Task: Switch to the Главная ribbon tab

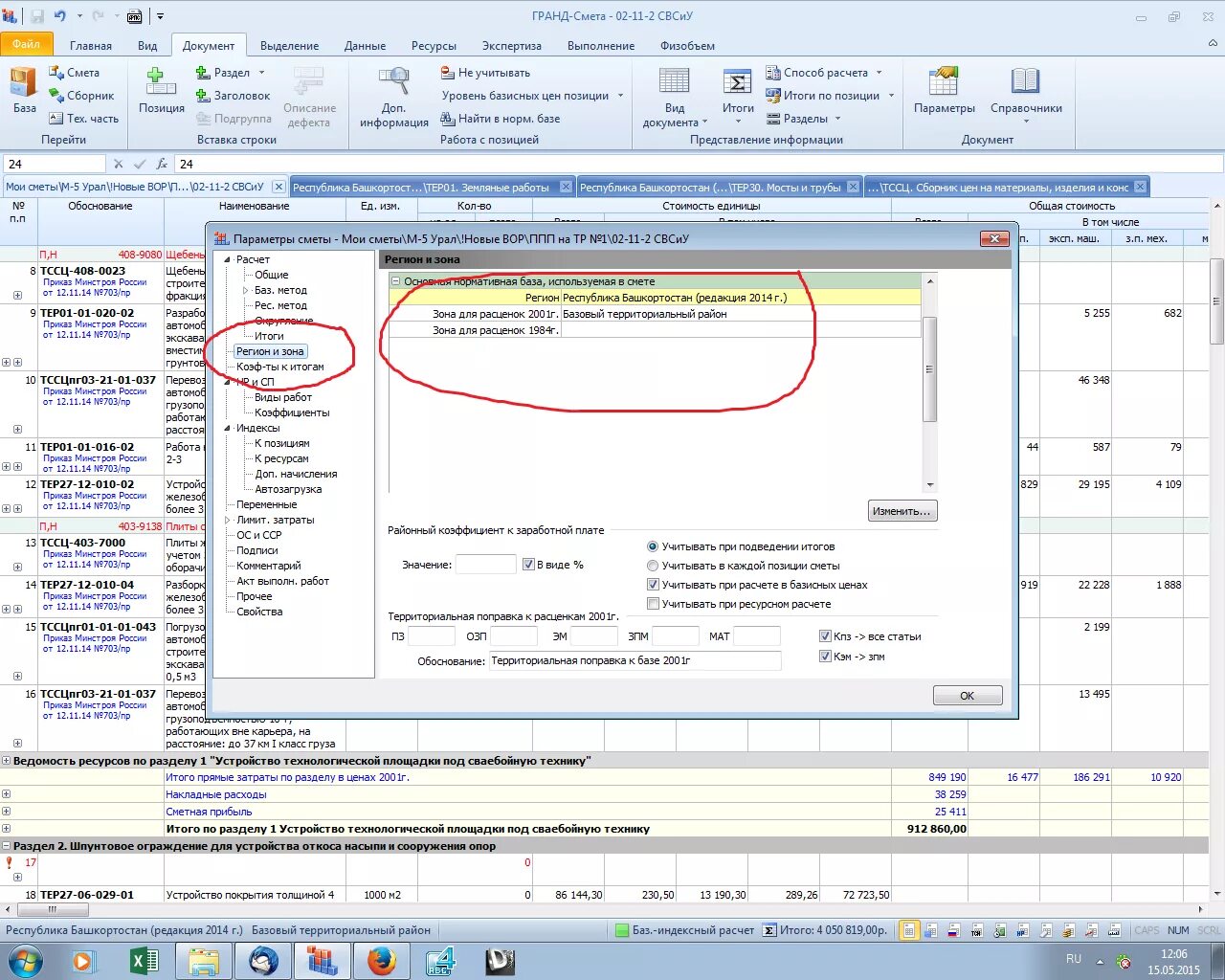Action: point(91,45)
